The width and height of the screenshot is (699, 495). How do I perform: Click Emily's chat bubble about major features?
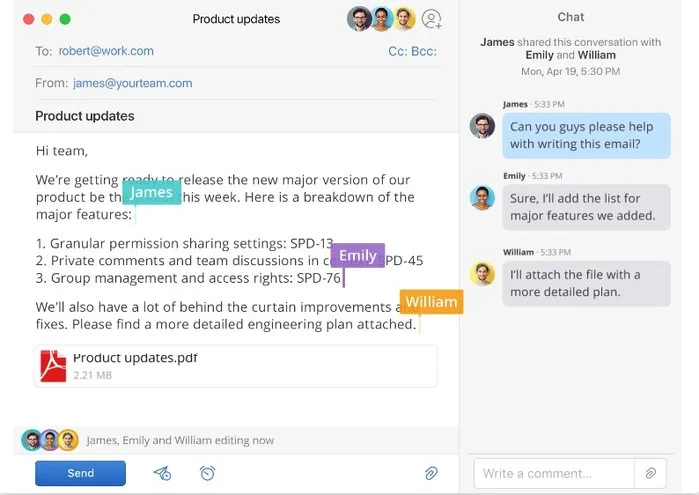pyautogui.click(x=586, y=207)
